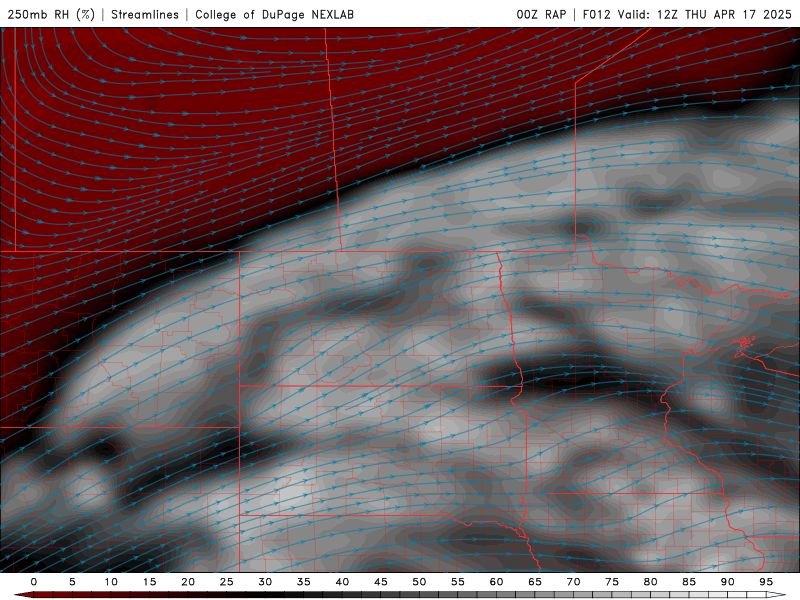This screenshot has width=800, height=600.
Task: Click the colorbar label '20'
Action: click(188, 582)
